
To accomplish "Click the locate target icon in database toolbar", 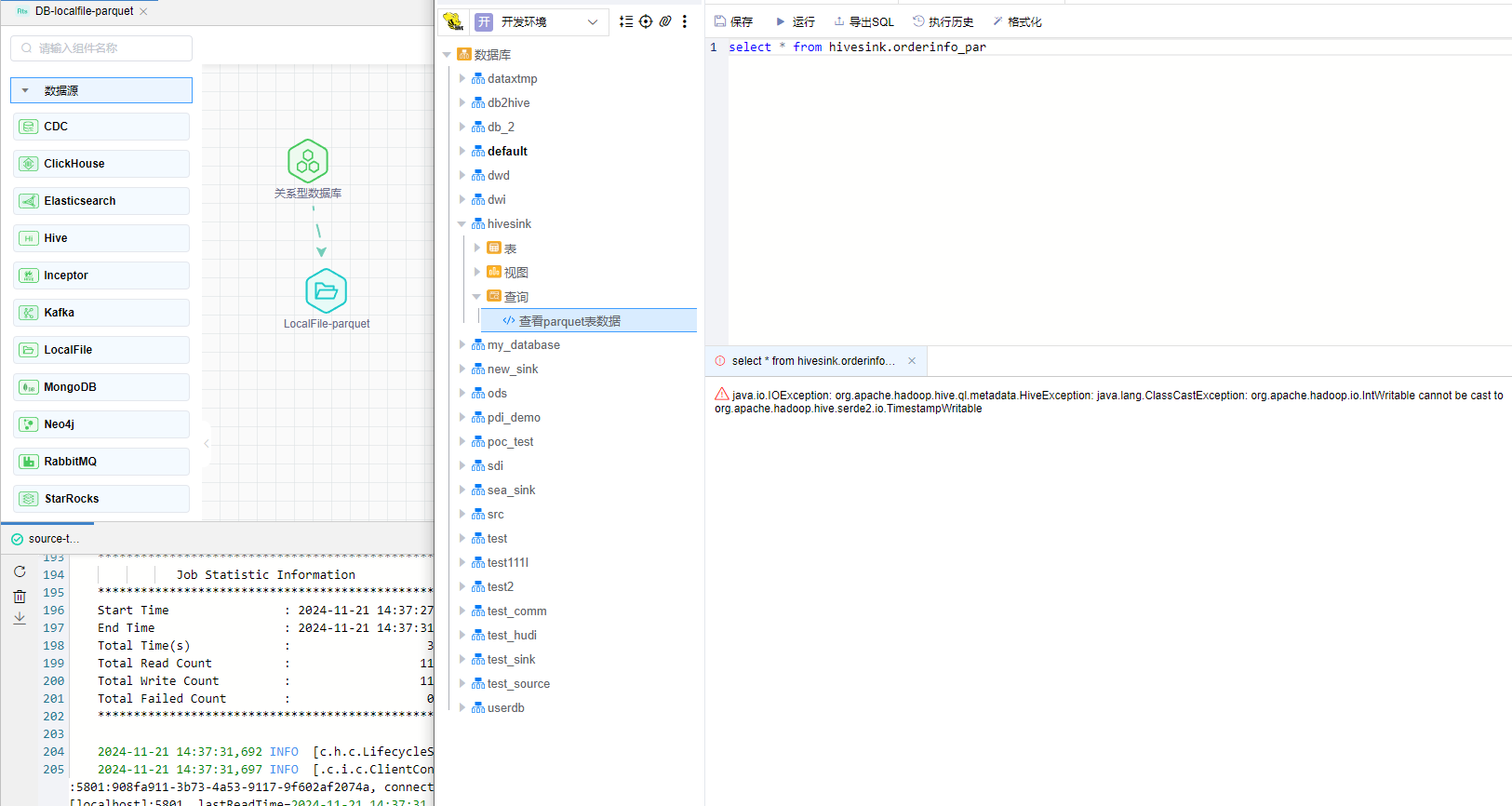I will point(646,21).
